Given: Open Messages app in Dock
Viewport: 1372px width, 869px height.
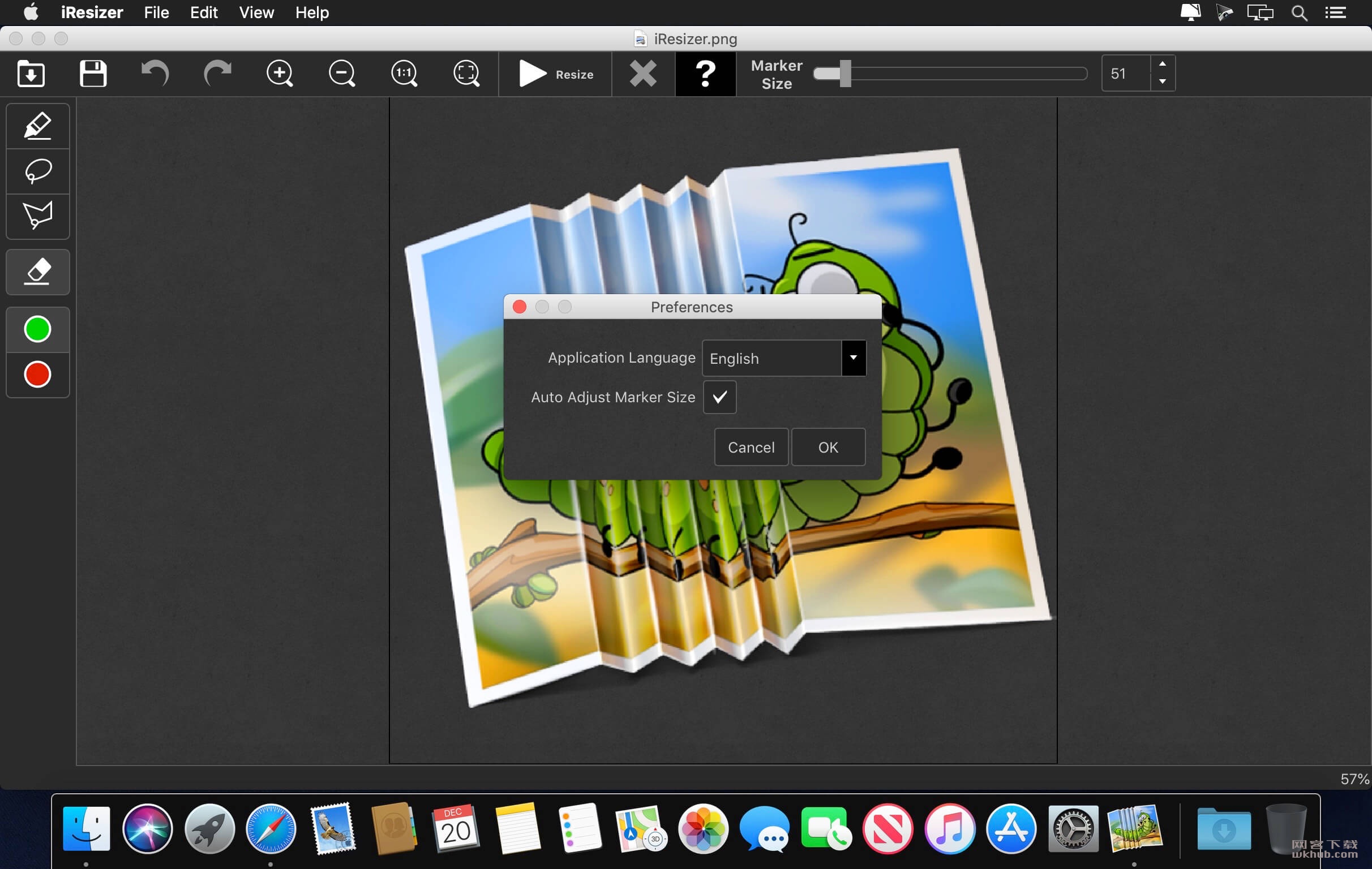Looking at the screenshot, I should point(765,829).
